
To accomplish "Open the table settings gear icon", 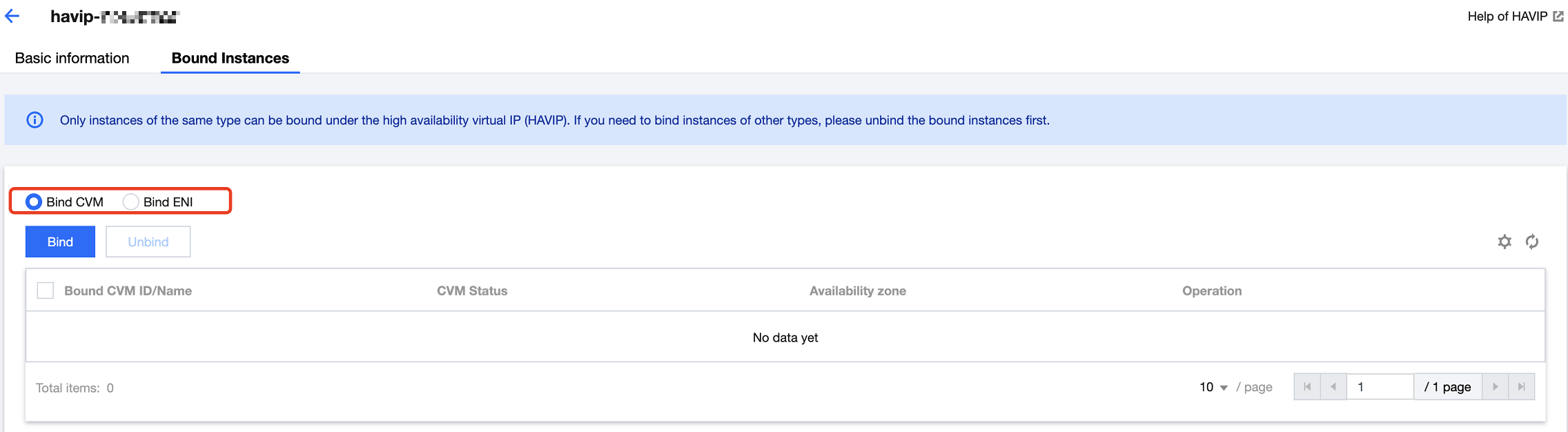I will tap(1505, 242).
